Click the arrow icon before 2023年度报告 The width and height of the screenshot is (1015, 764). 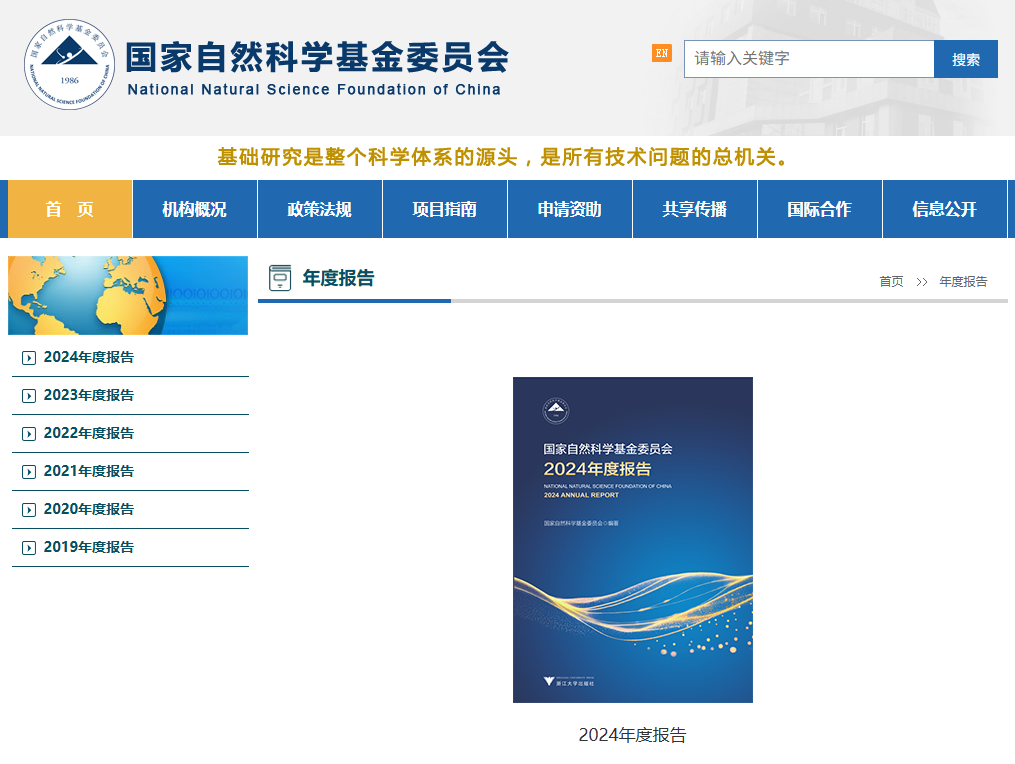pos(28,395)
